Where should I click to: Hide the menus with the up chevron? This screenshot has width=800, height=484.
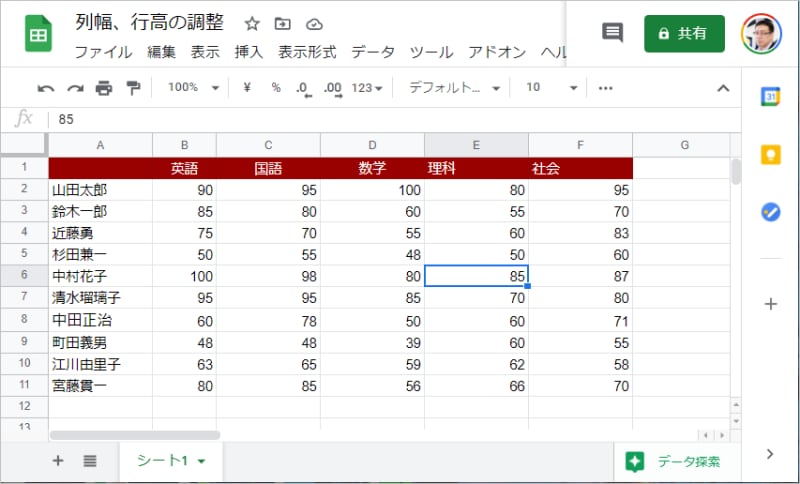tap(723, 88)
